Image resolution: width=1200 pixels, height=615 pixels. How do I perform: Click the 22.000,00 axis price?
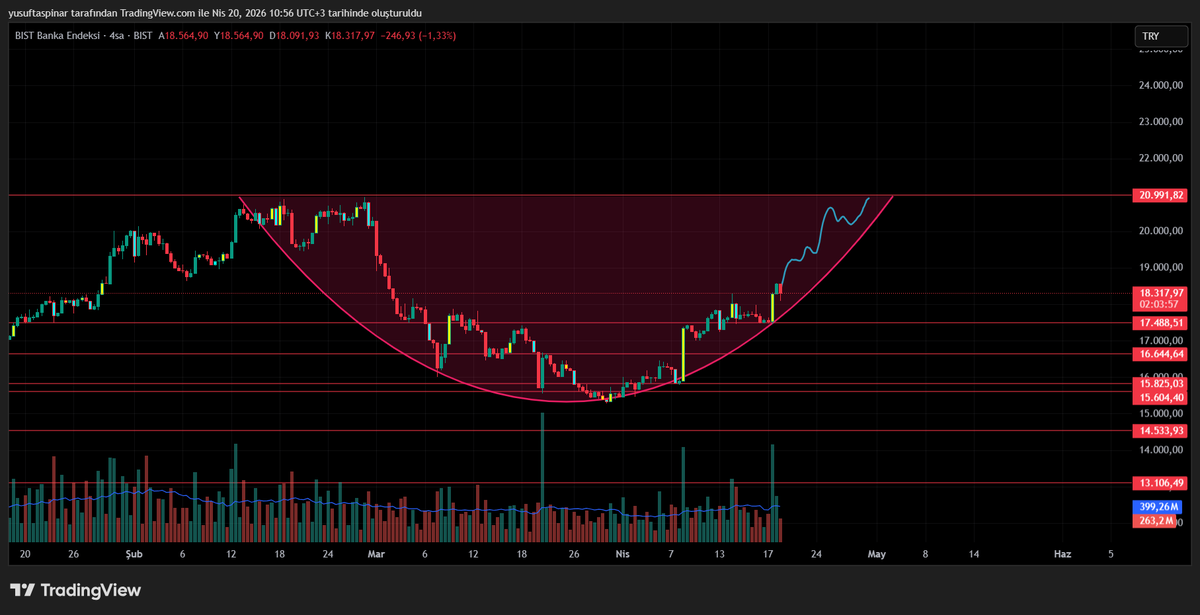click(1161, 158)
